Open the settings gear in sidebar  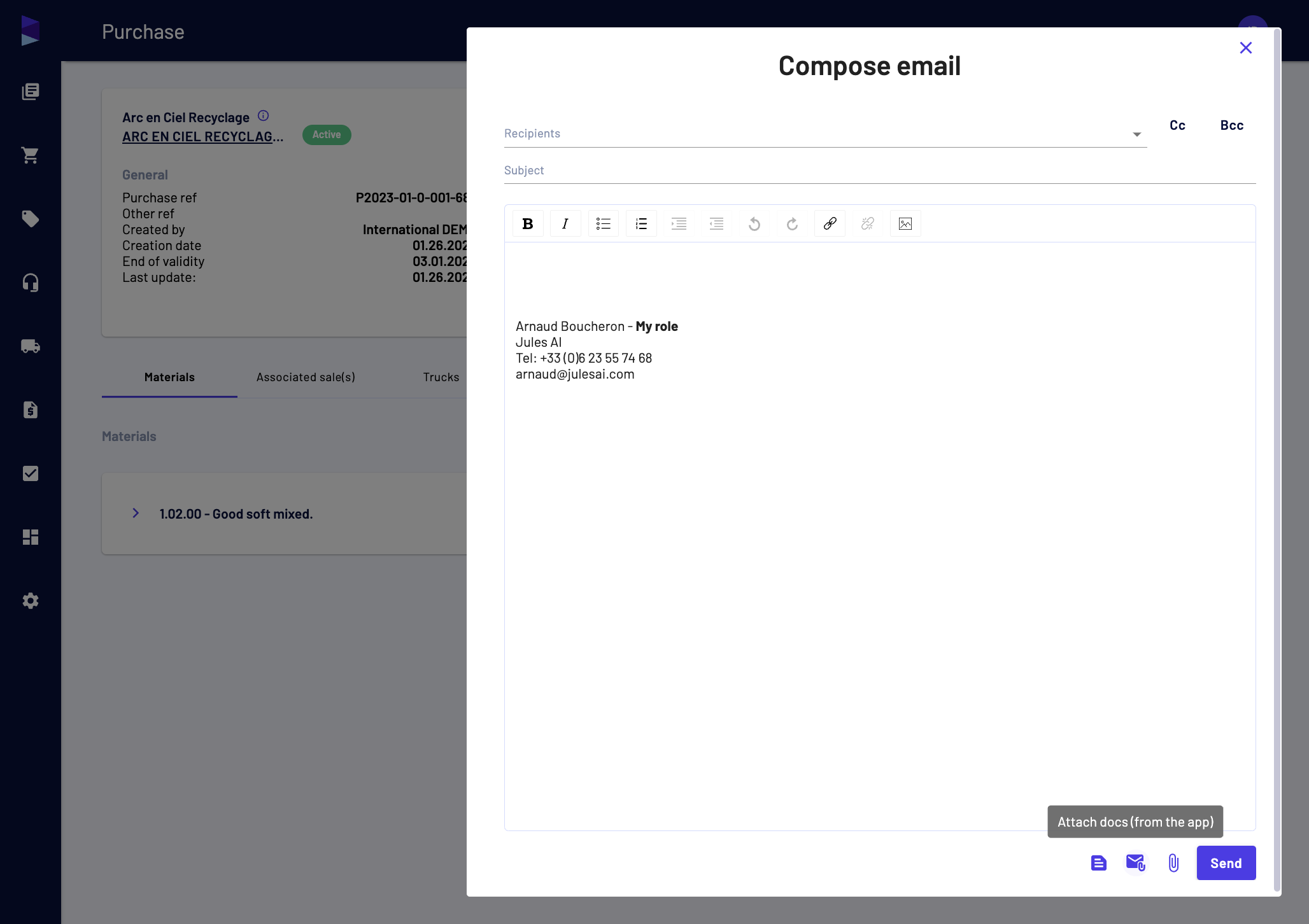(30, 601)
